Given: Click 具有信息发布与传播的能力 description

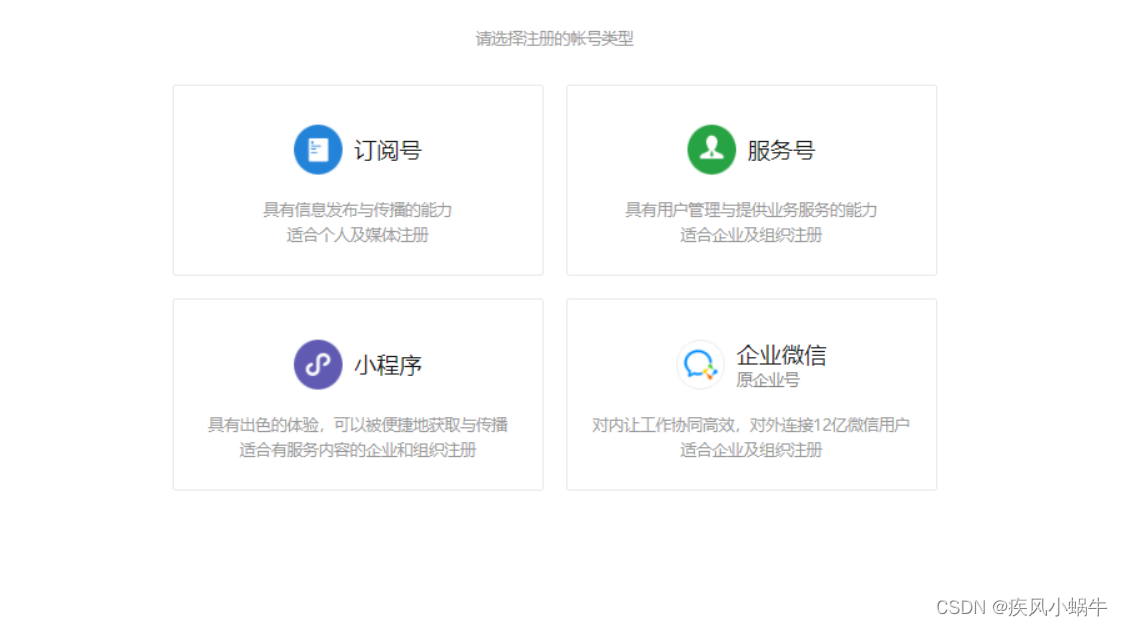Looking at the screenshot, I should click(357, 210).
